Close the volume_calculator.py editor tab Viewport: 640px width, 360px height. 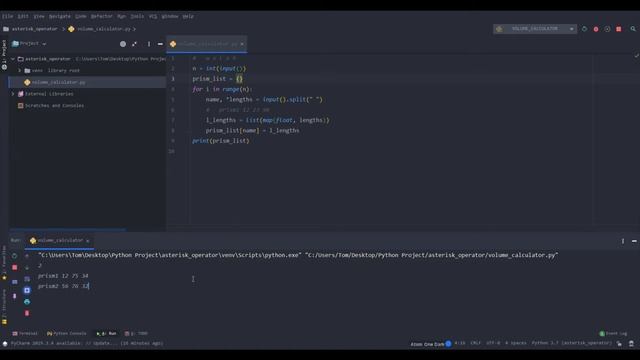242,44
